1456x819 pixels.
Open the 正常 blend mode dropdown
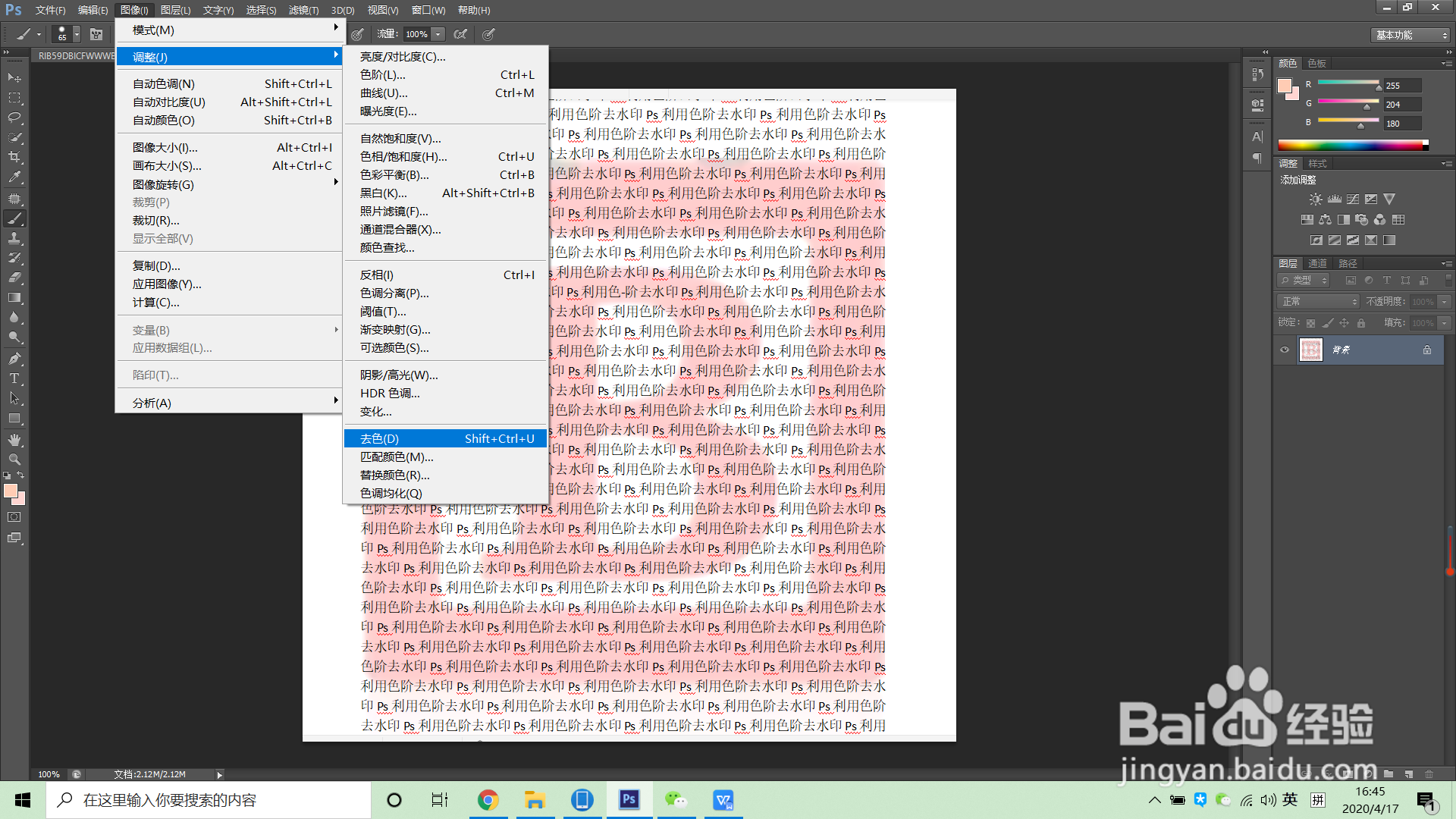(1318, 302)
